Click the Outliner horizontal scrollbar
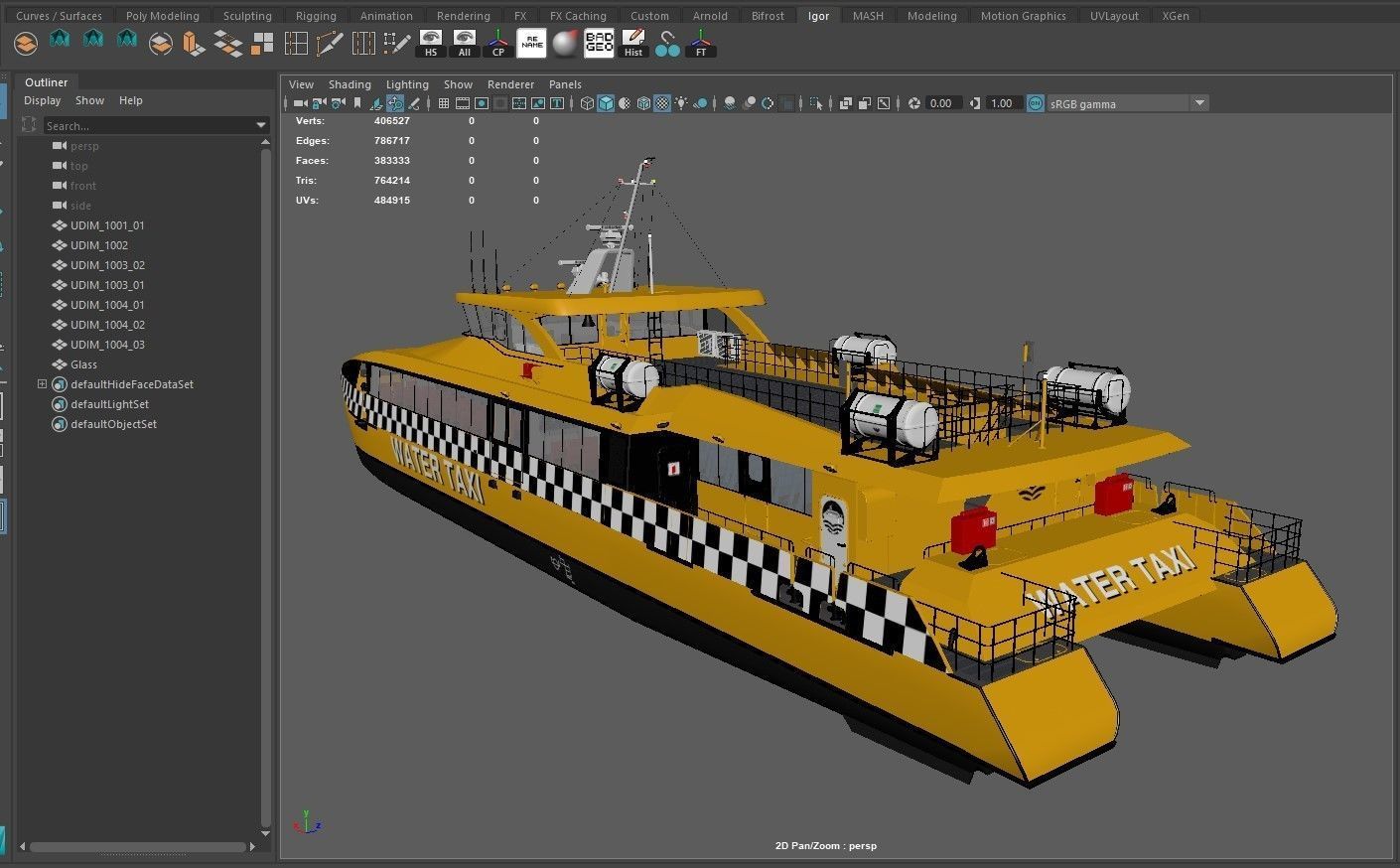Image resolution: width=1400 pixels, height=868 pixels. tap(138, 847)
